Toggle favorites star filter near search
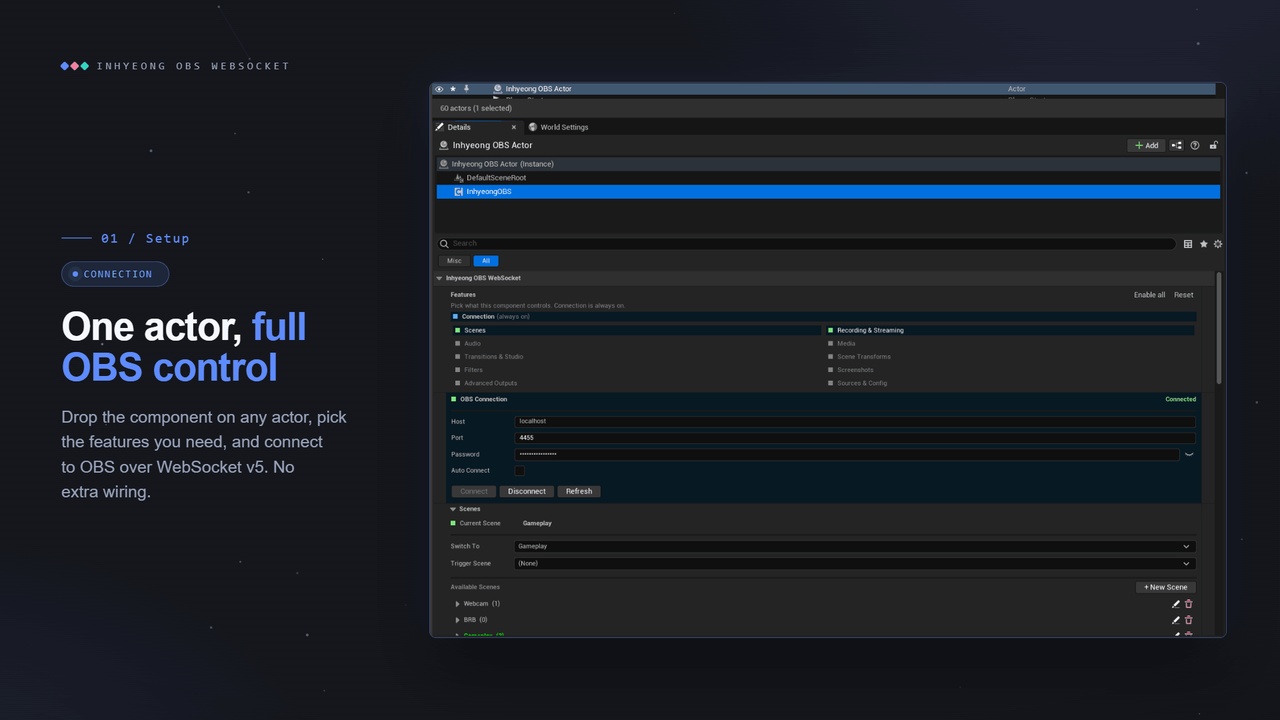This screenshot has width=1280, height=720. tap(1203, 244)
